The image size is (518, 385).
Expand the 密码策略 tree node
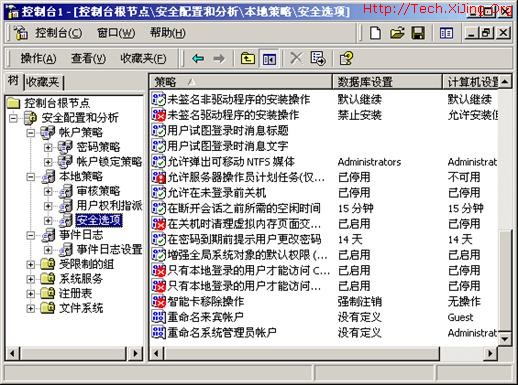click(x=48, y=147)
